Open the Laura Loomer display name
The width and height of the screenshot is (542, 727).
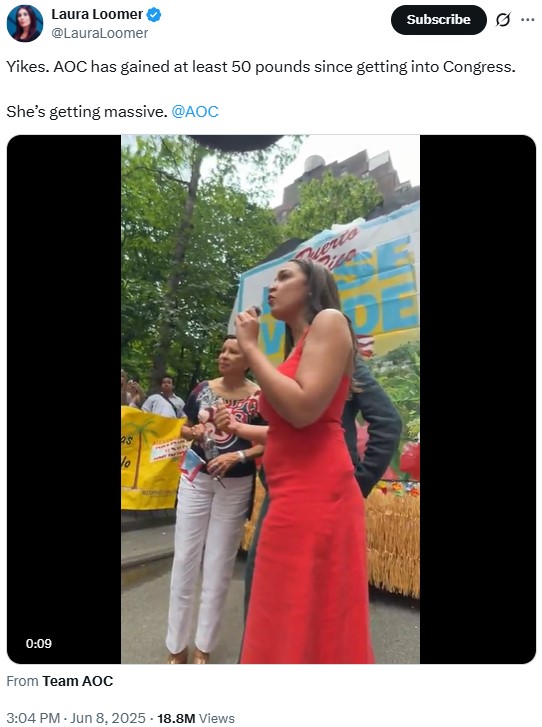pyautogui.click(x=97, y=14)
